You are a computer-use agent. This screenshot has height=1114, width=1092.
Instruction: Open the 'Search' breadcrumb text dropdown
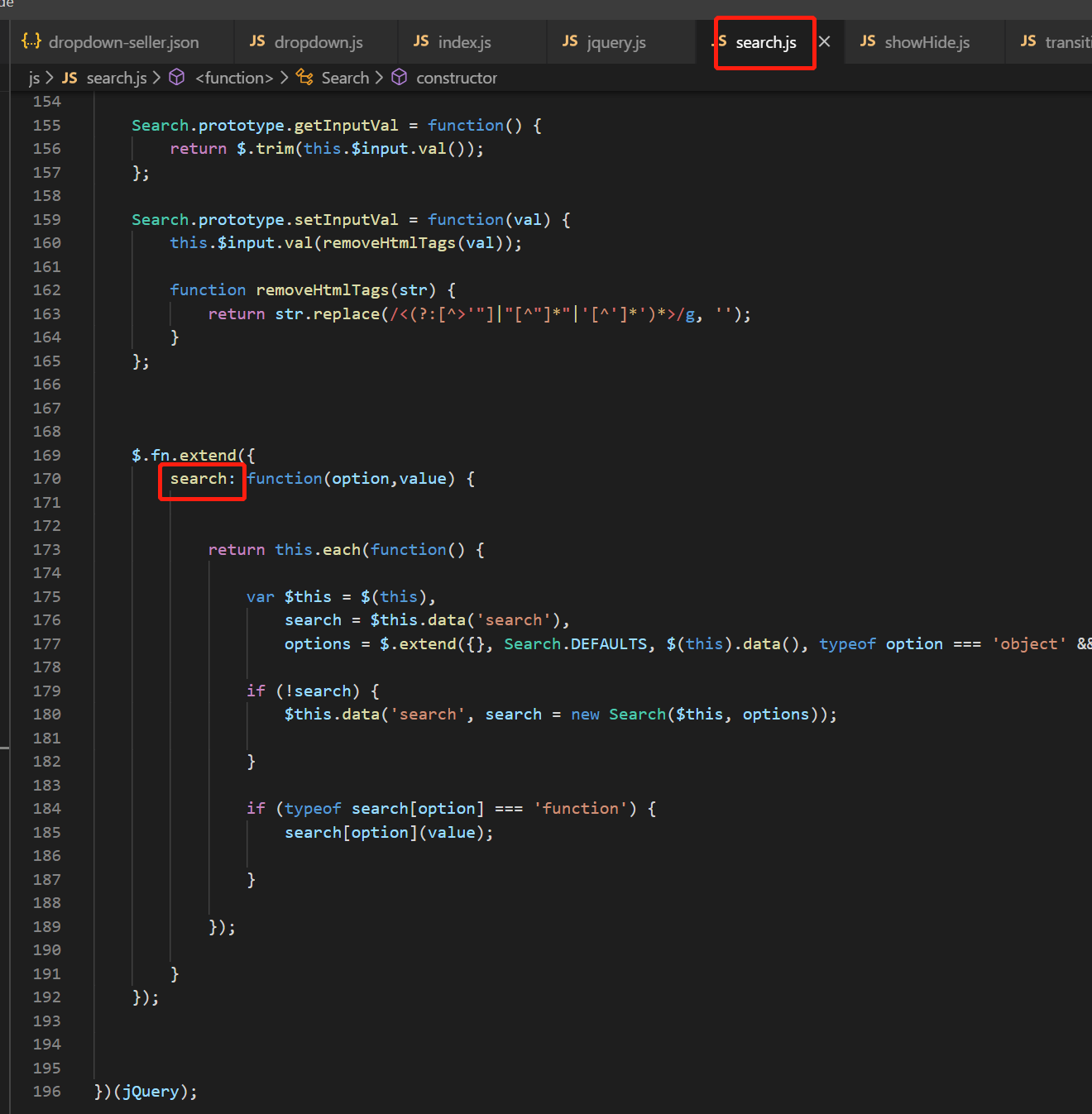pos(345,78)
